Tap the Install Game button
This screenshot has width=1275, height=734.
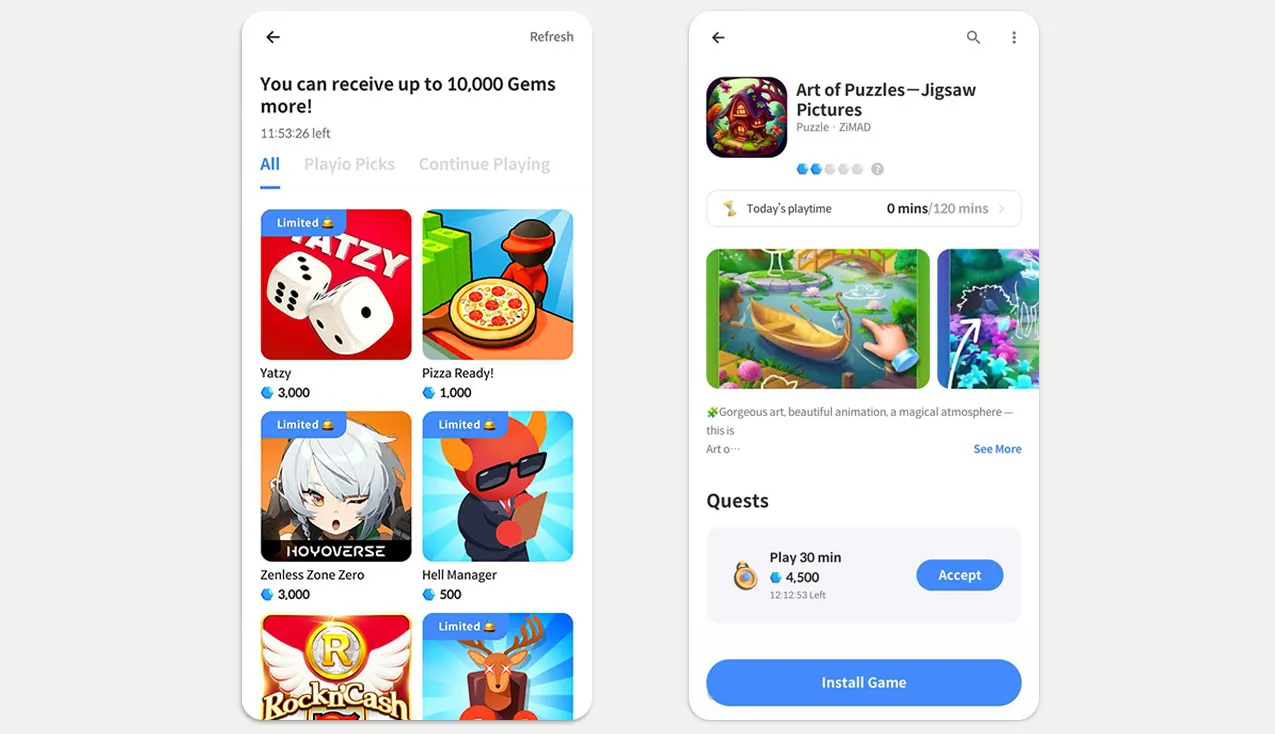864,683
